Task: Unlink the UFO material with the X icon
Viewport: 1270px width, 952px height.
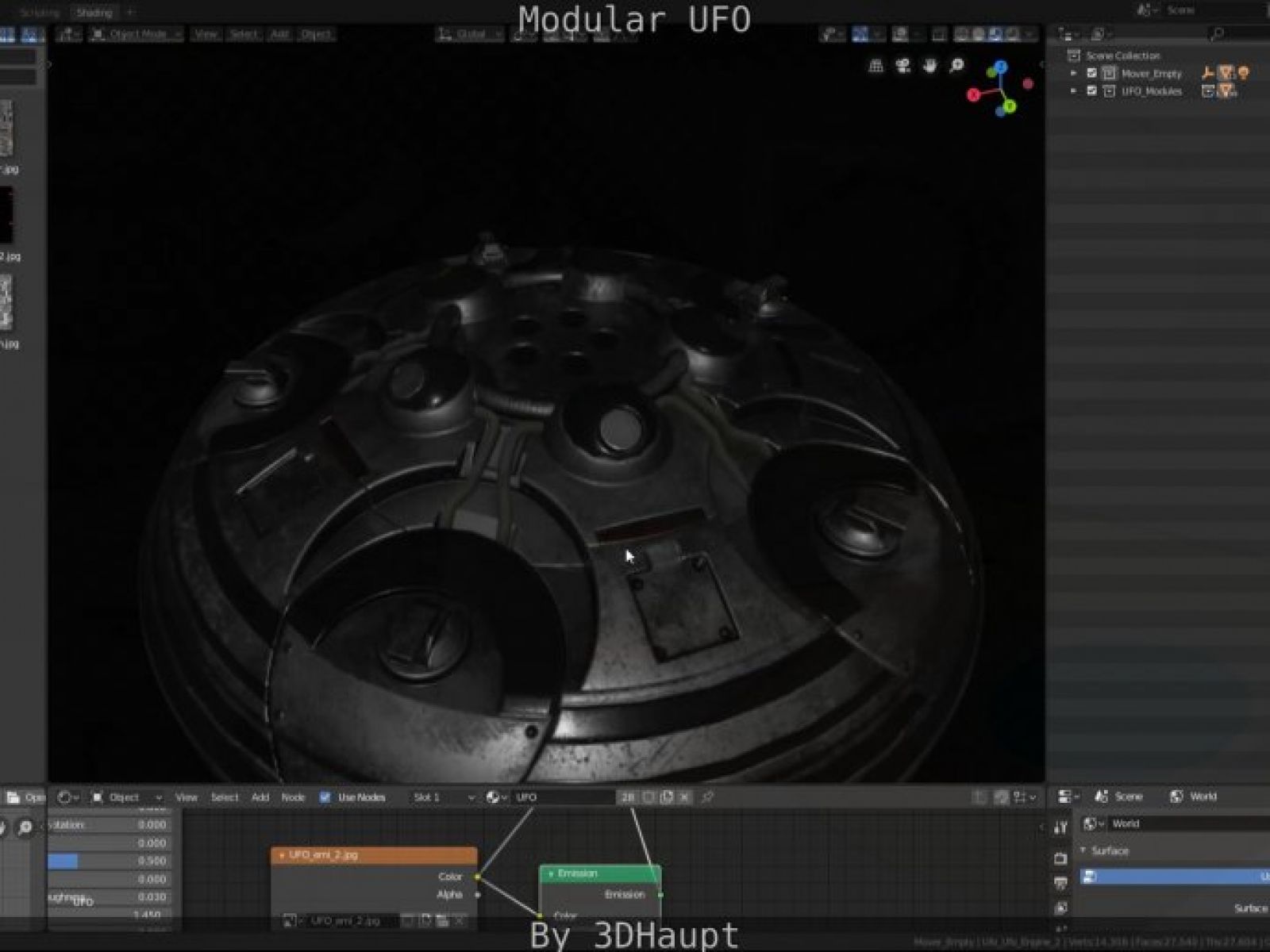Action: pyautogui.click(x=685, y=797)
